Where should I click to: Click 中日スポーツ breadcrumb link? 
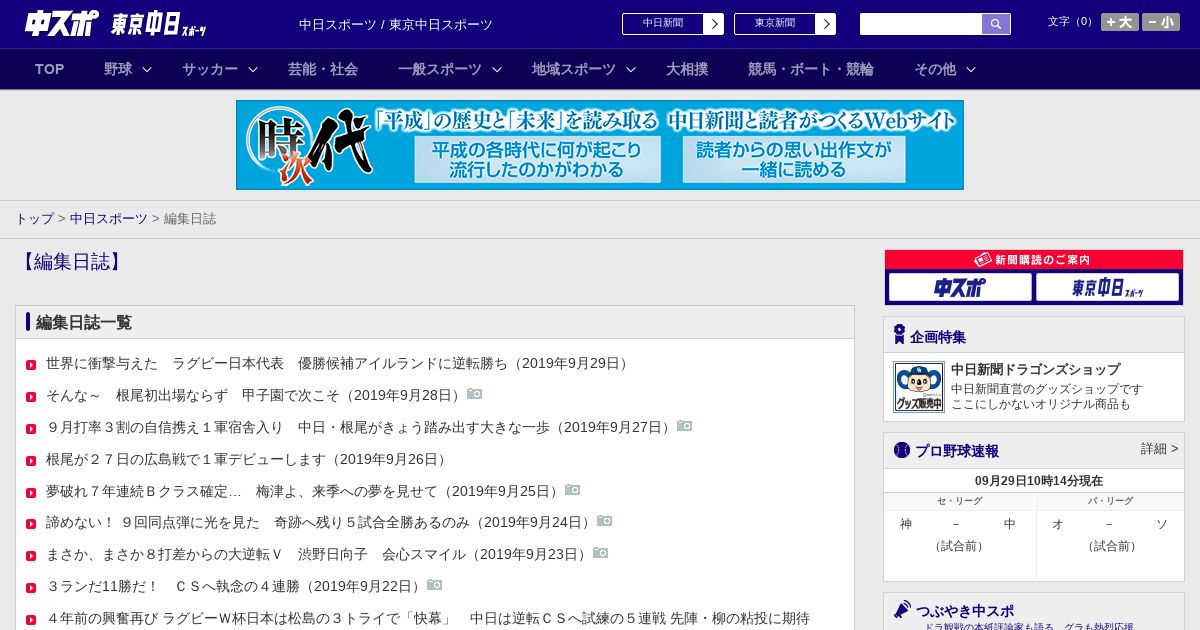[109, 219]
